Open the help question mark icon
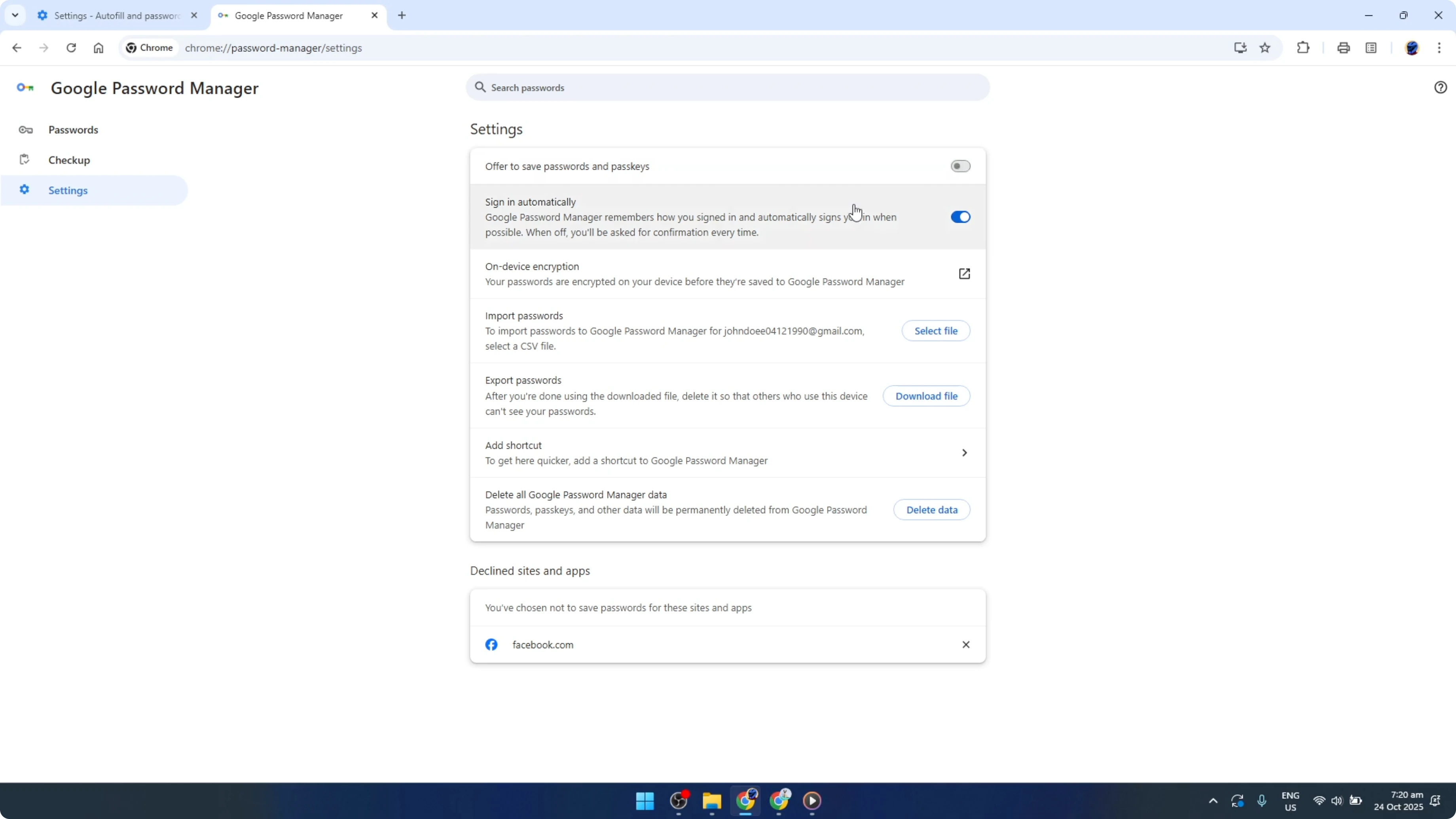This screenshot has width=1456, height=819. [1440, 87]
